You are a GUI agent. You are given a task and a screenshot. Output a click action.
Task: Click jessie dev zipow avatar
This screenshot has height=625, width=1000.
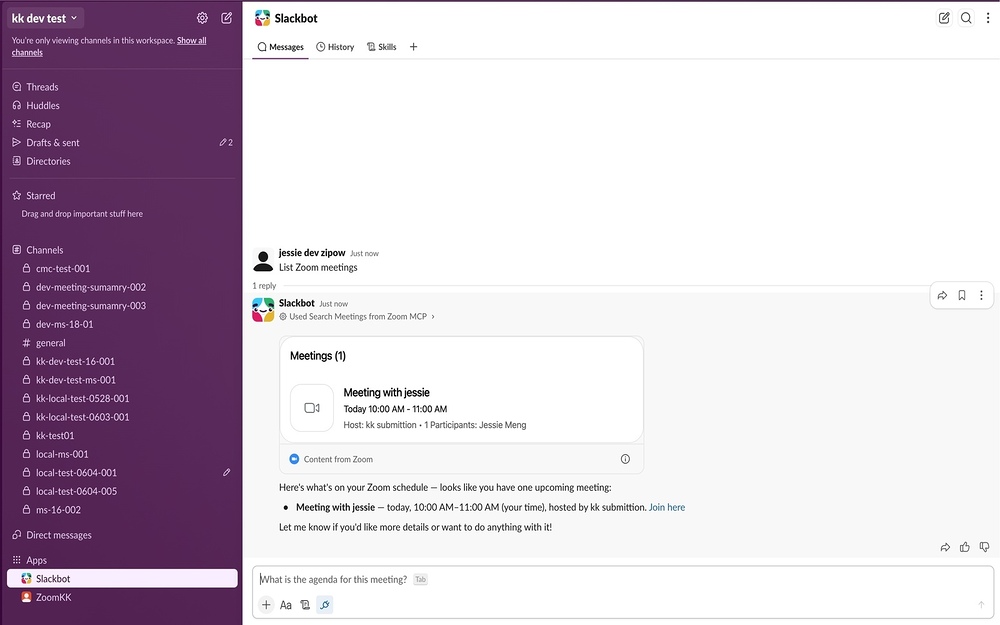coord(263,260)
